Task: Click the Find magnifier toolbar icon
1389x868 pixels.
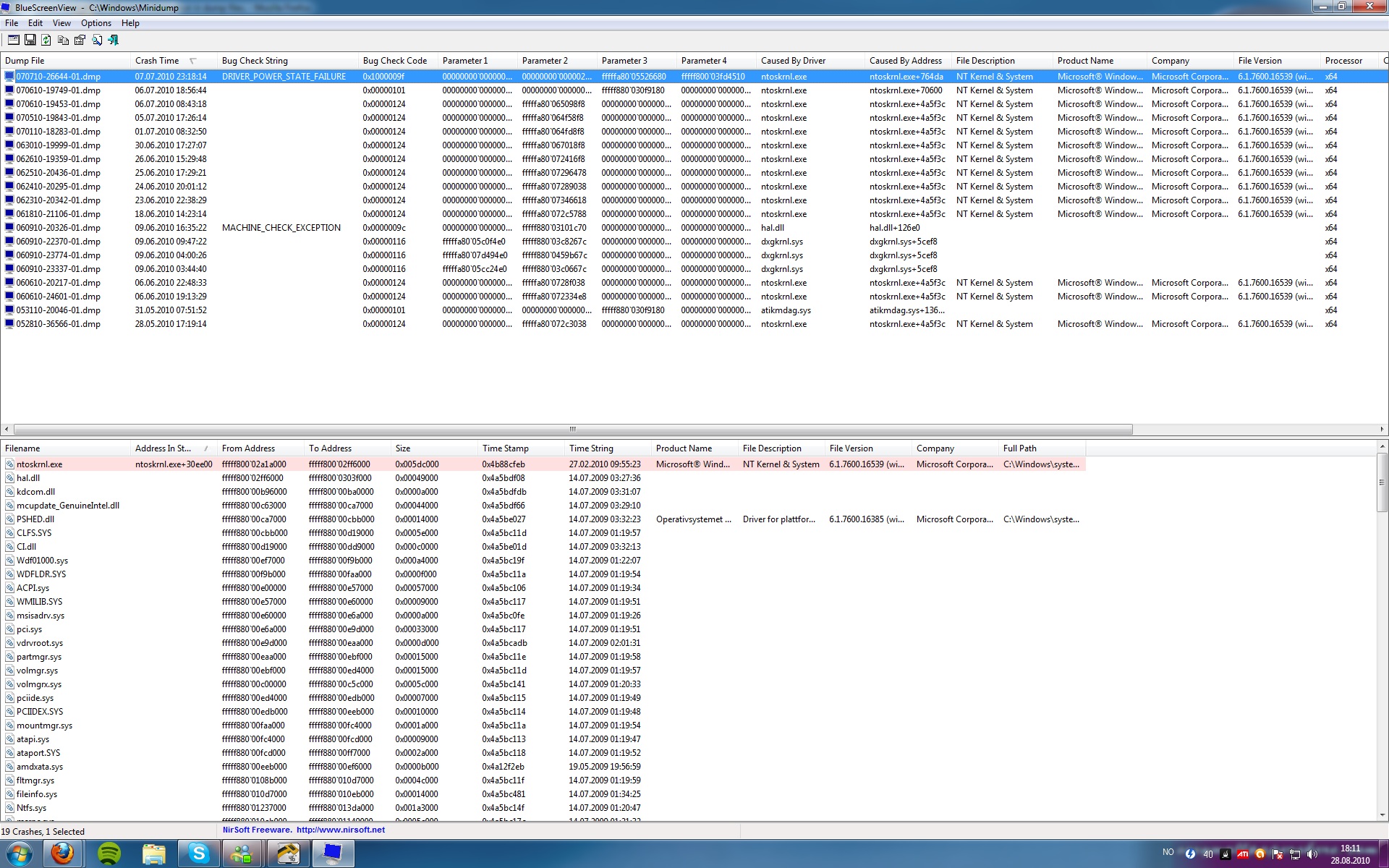Action: pyautogui.click(x=96, y=41)
